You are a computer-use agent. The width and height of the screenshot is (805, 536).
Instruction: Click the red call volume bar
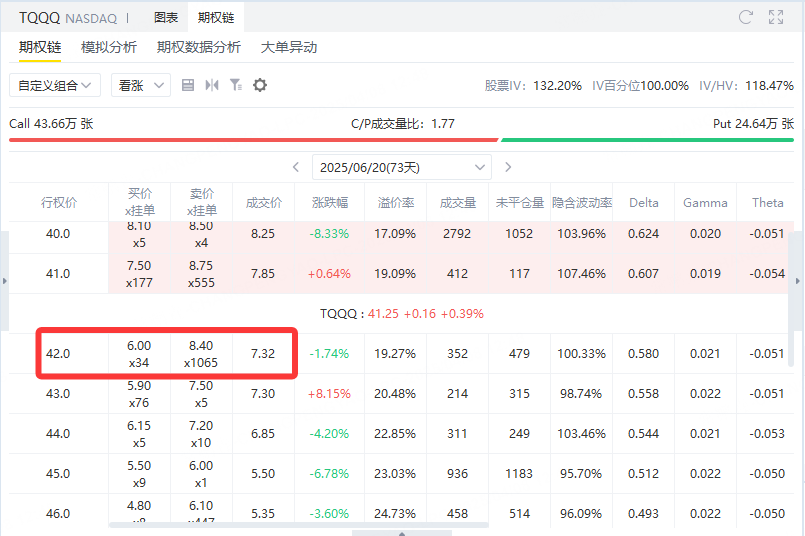[x=254, y=140]
